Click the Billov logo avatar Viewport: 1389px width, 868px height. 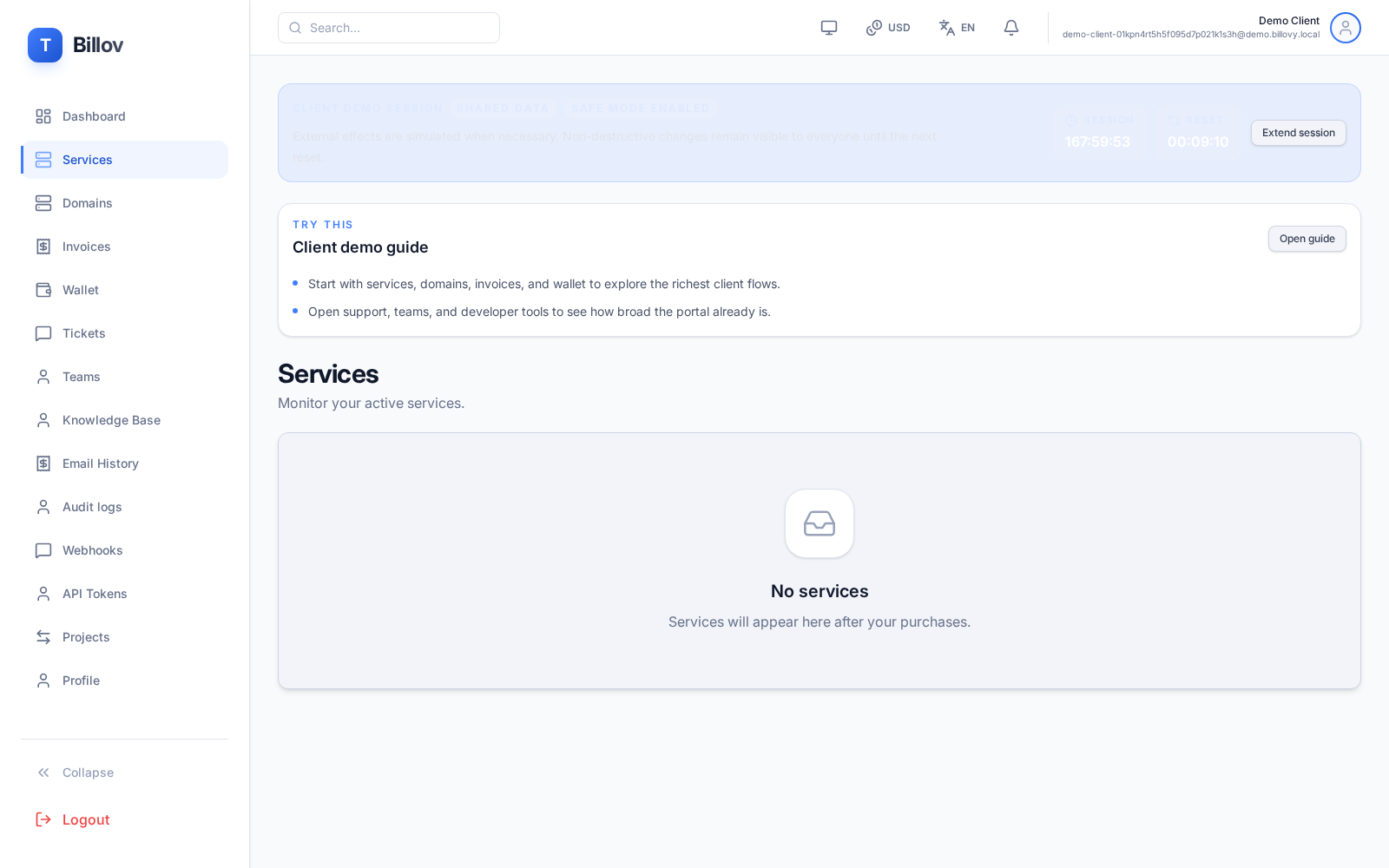pos(45,45)
